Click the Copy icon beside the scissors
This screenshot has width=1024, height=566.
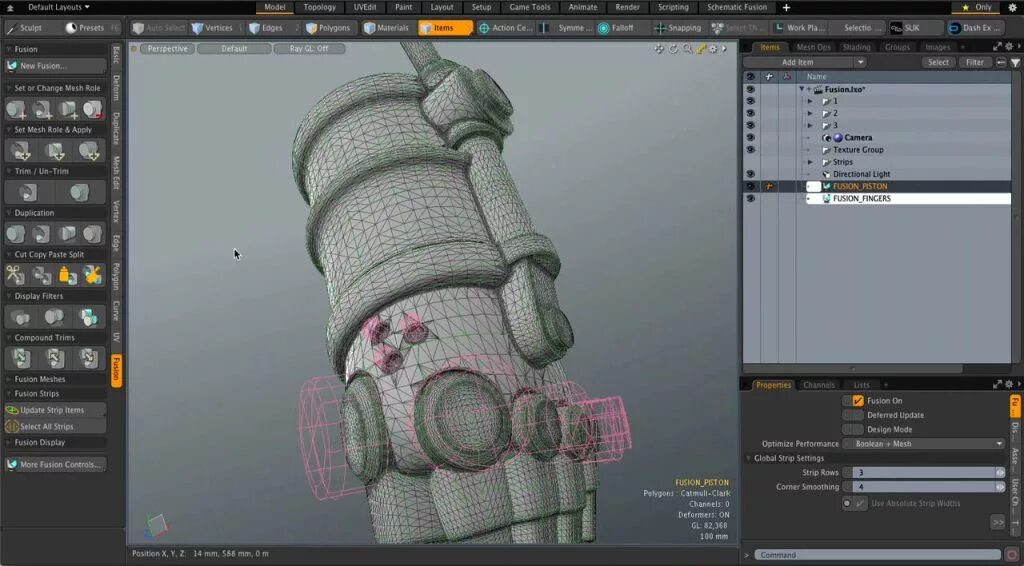[42, 275]
